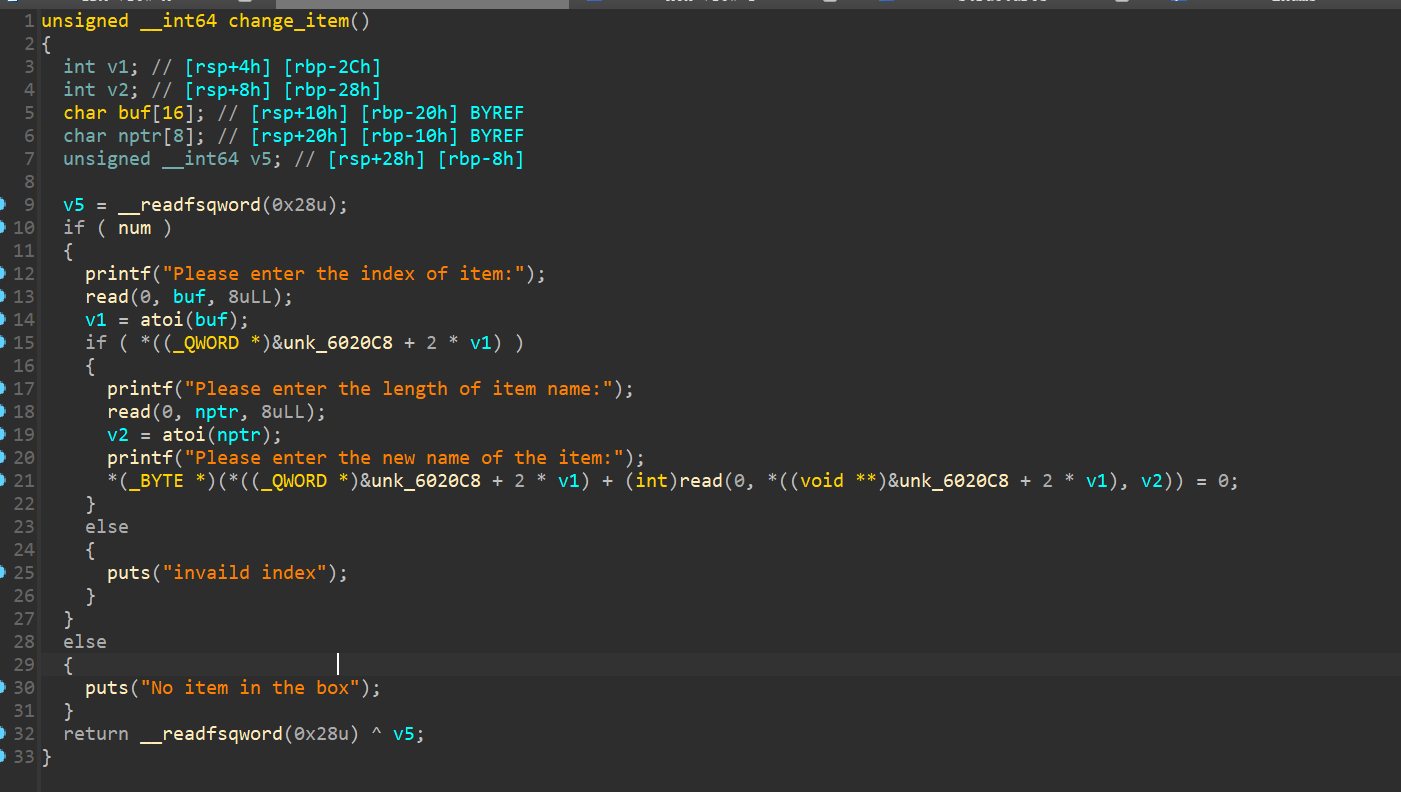Toggle the breakpoint dot on line 9
The width and height of the screenshot is (1401, 792).
click(3, 205)
